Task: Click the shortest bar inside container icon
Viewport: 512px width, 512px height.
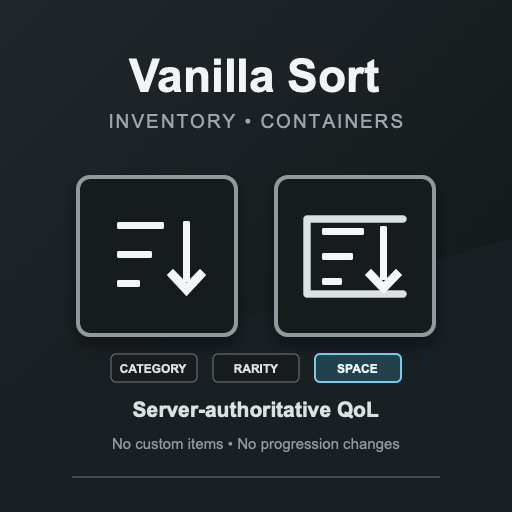Action: 332,281
